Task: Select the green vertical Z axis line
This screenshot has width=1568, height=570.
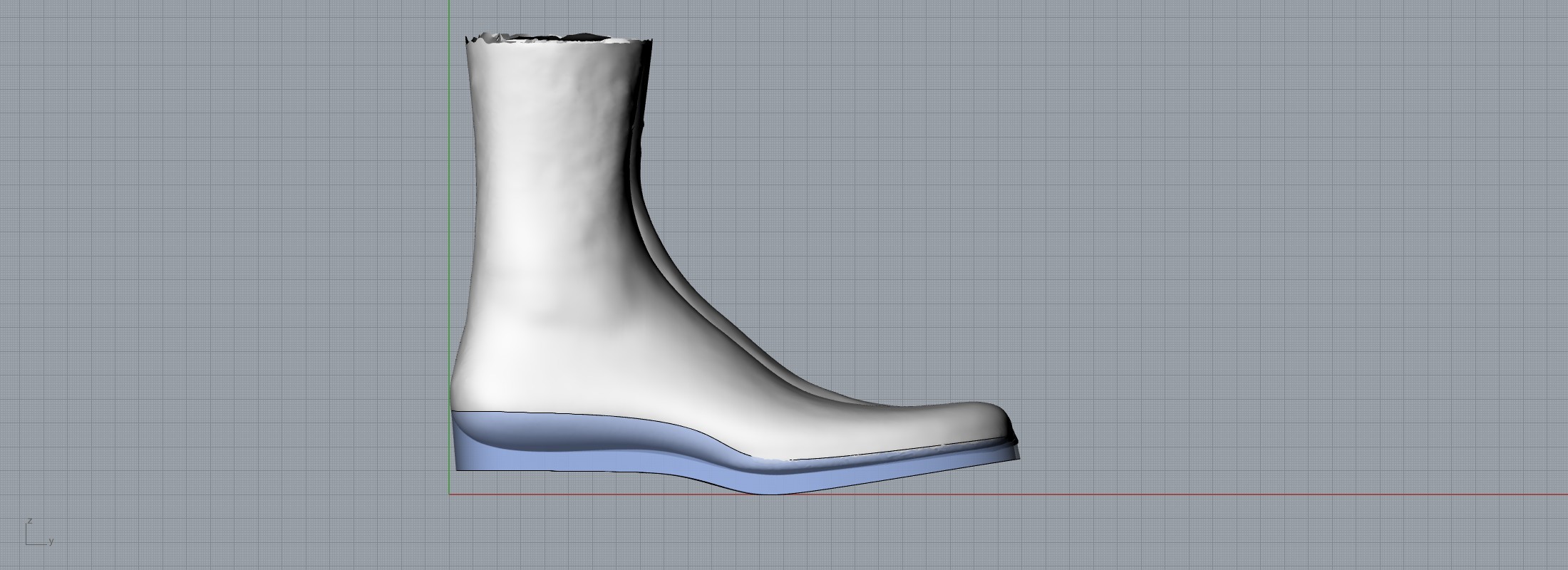Action: [x=449, y=214]
